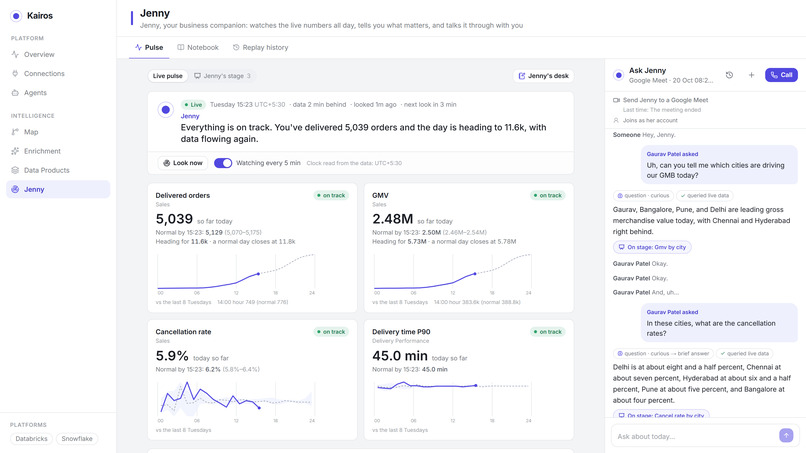806x453 pixels.
Task: Click the Look now button
Action: pos(183,163)
